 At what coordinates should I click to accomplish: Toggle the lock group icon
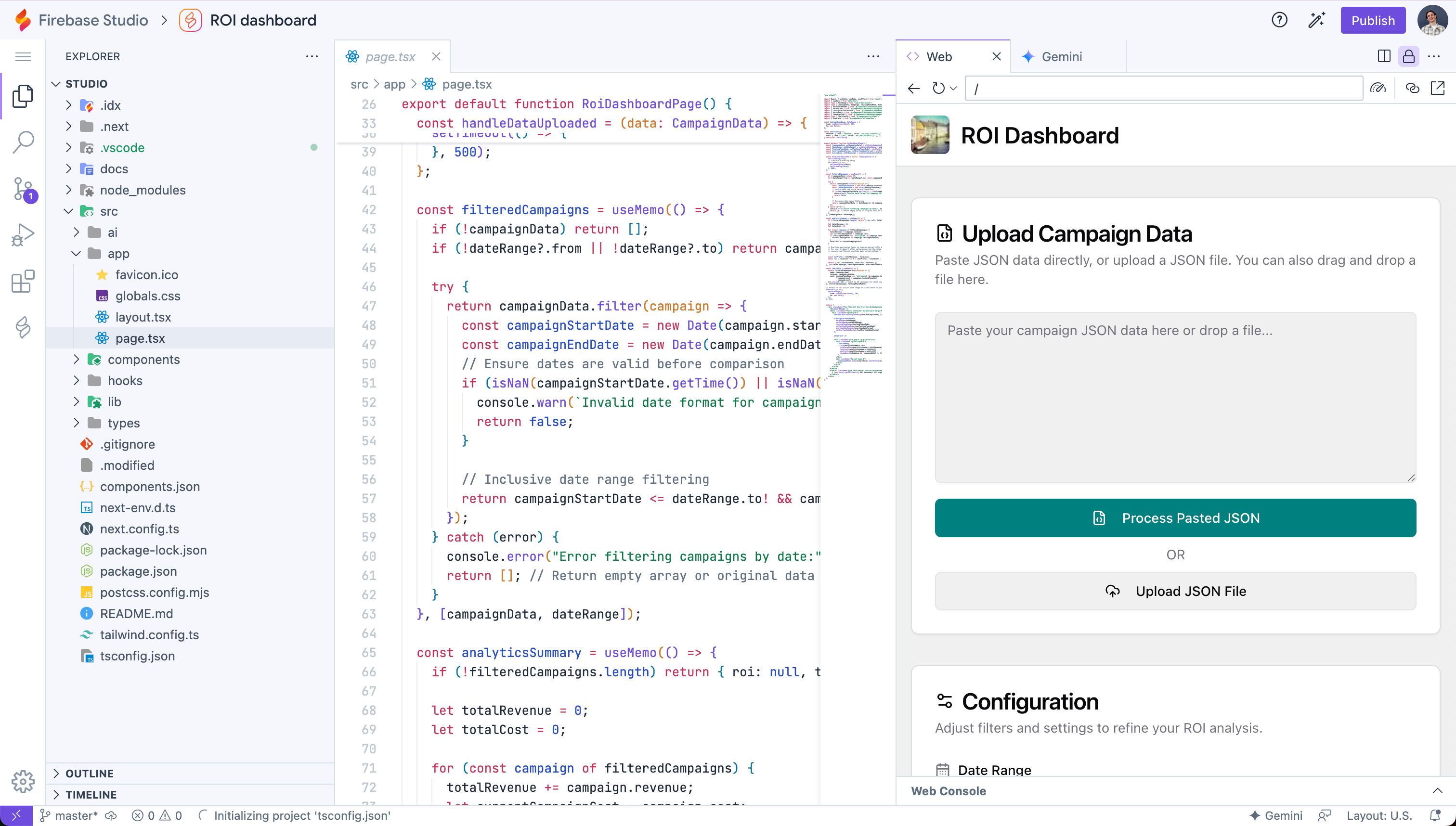click(1409, 56)
